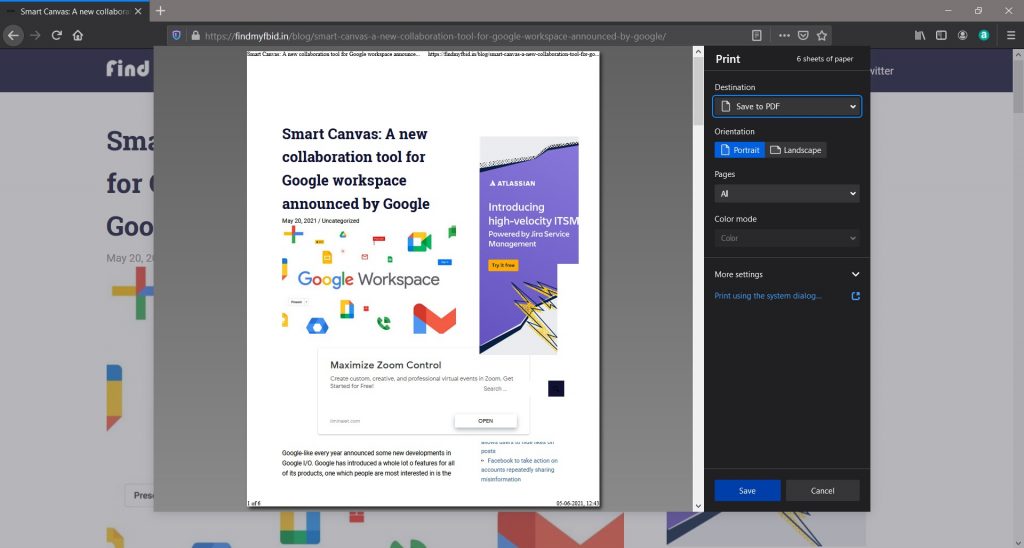Screen dimensions: 1024x548
Task: Show sidebars icon in toolbar
Action: [x=941, y=35]
